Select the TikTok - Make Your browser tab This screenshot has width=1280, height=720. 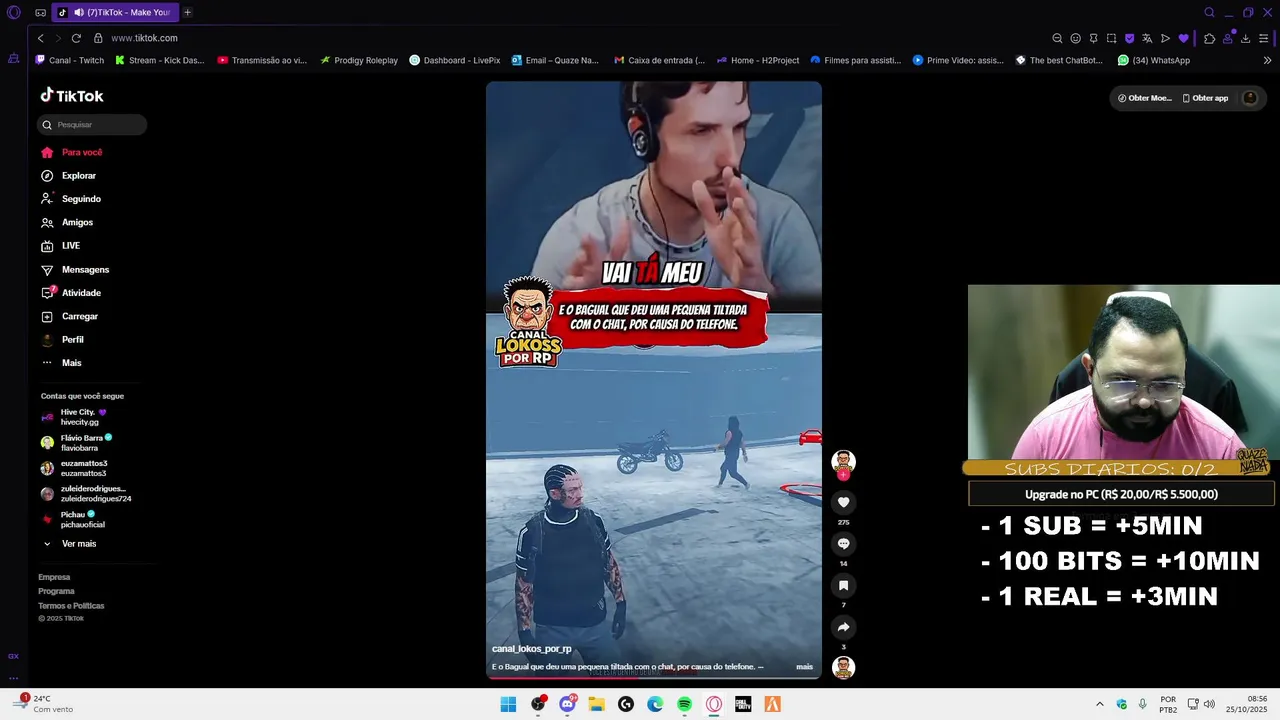tap(113, 13)
